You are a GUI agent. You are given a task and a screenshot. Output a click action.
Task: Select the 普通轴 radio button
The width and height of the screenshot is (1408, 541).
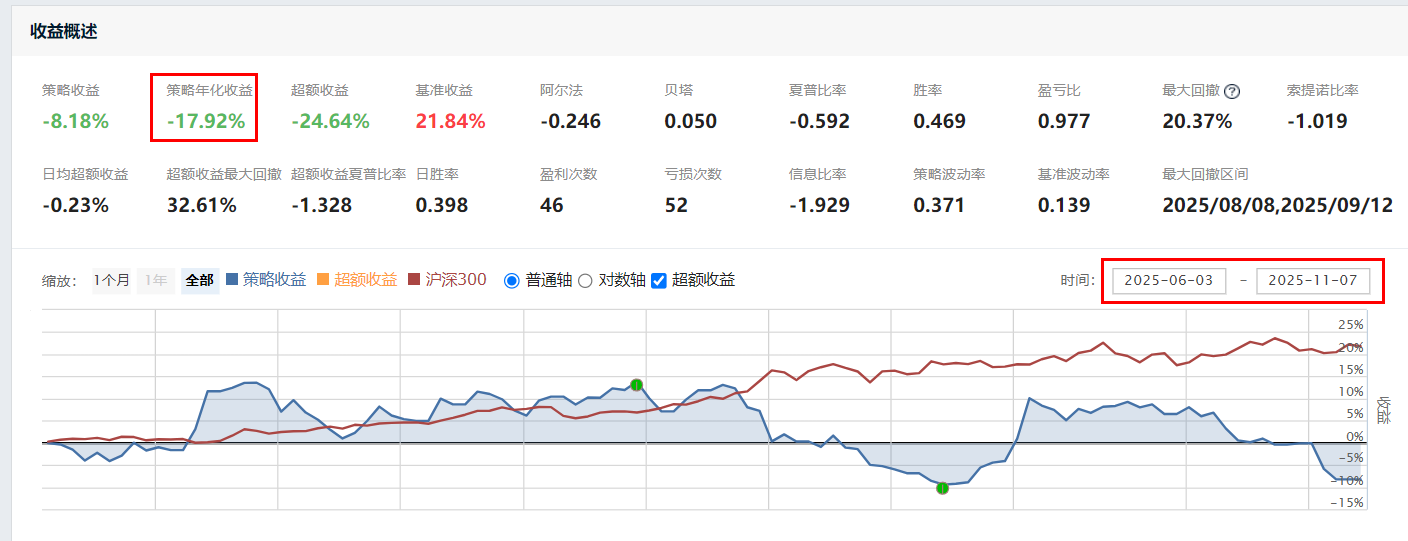pyautogui.click(x=512, y=281)
